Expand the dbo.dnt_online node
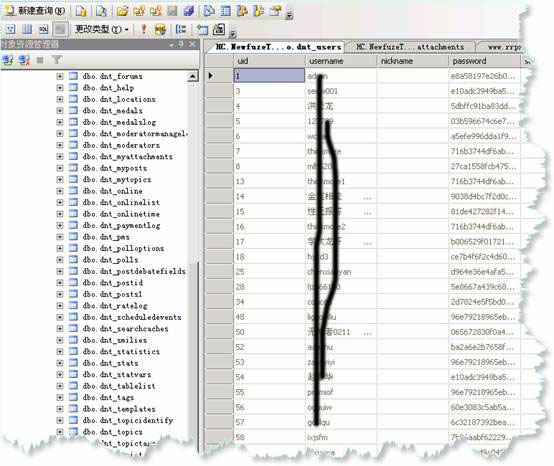The image size is (554, 466). click(x=60, y=191)
